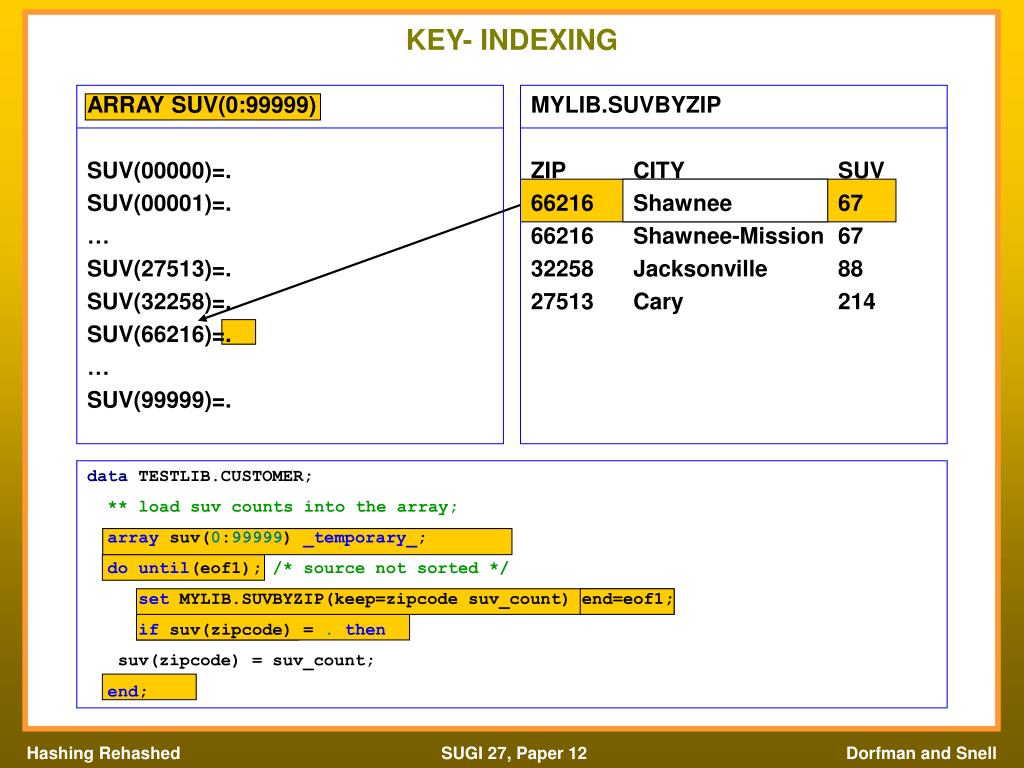Click the highlighted 67 SUV value
1024x768 pixels.
click(x=861, y=201)
